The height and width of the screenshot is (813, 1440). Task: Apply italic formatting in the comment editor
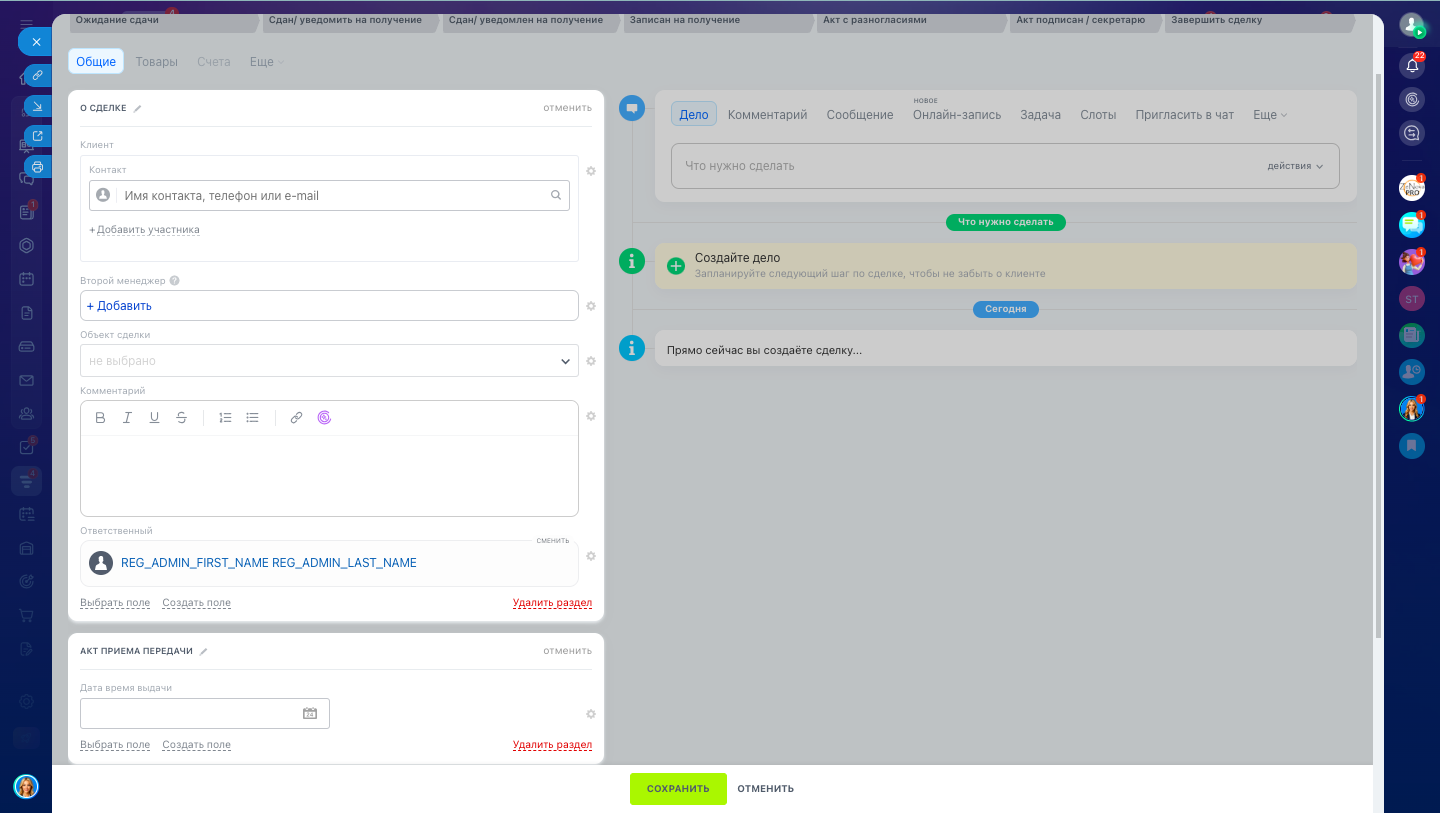tap(127, 418)
